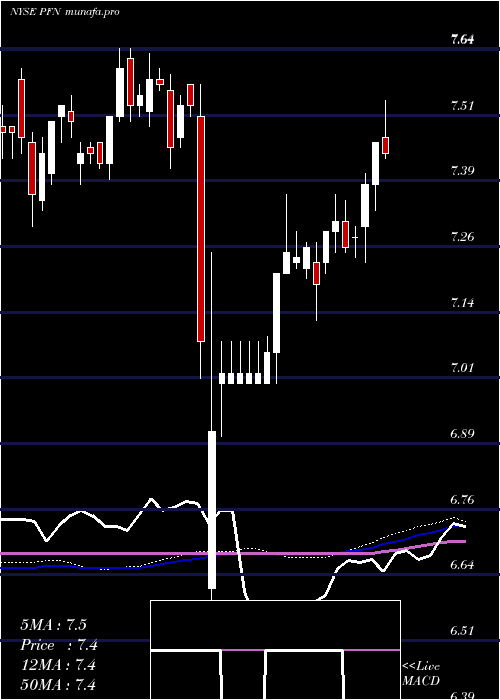Click the 6.89 price axis label
The image size is (500, 700).
(462, 433)
